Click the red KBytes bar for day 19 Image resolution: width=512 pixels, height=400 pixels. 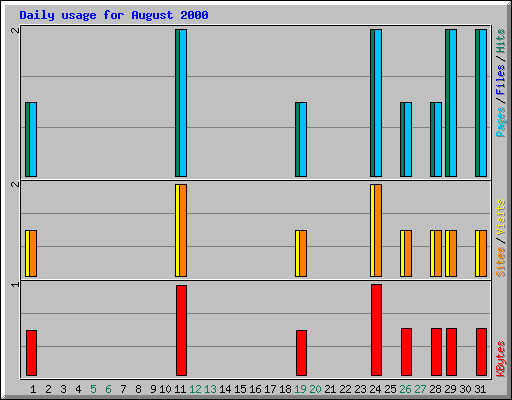point(301,353)
